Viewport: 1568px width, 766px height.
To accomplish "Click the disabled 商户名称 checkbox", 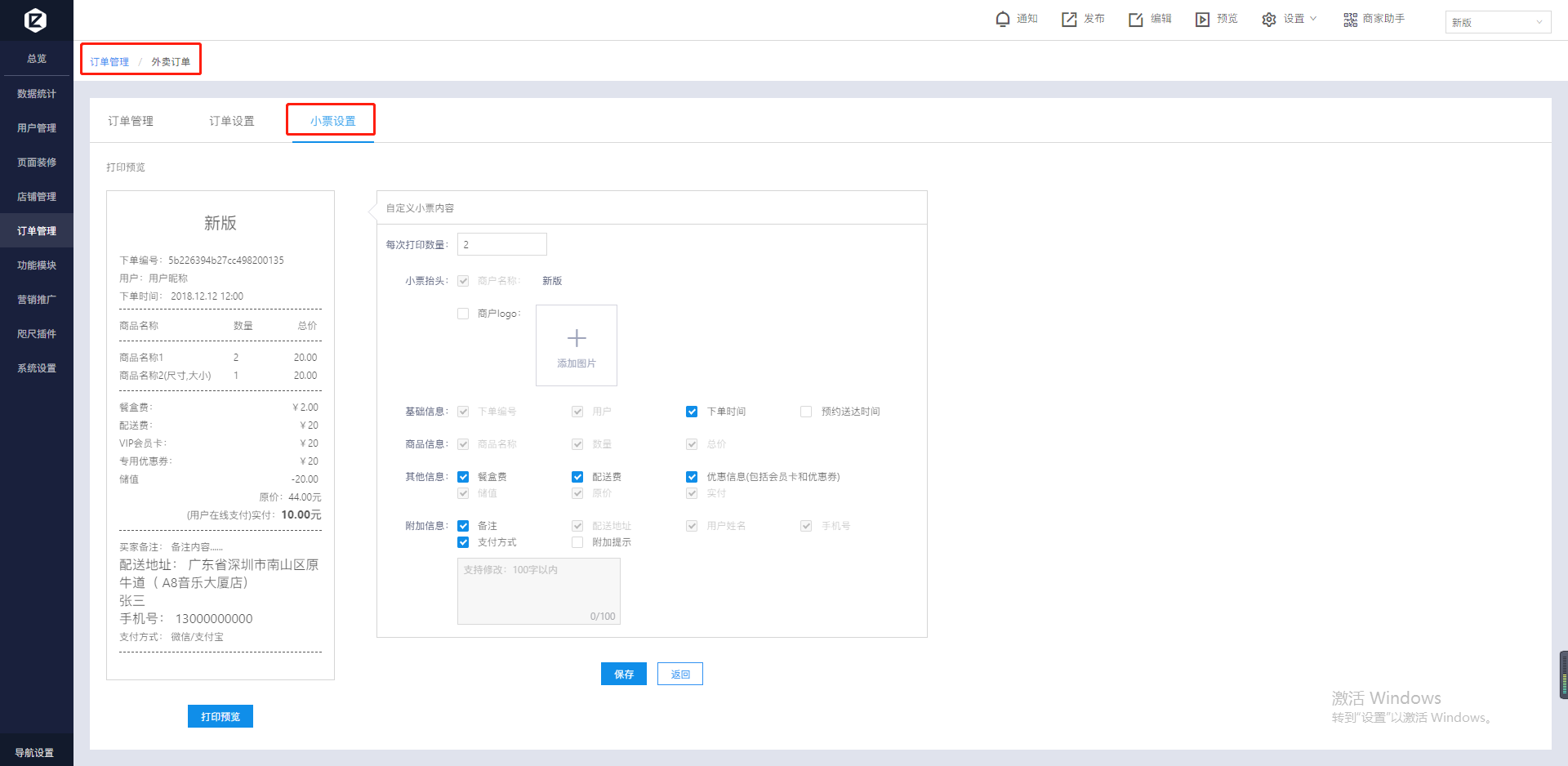I will 463,281.
